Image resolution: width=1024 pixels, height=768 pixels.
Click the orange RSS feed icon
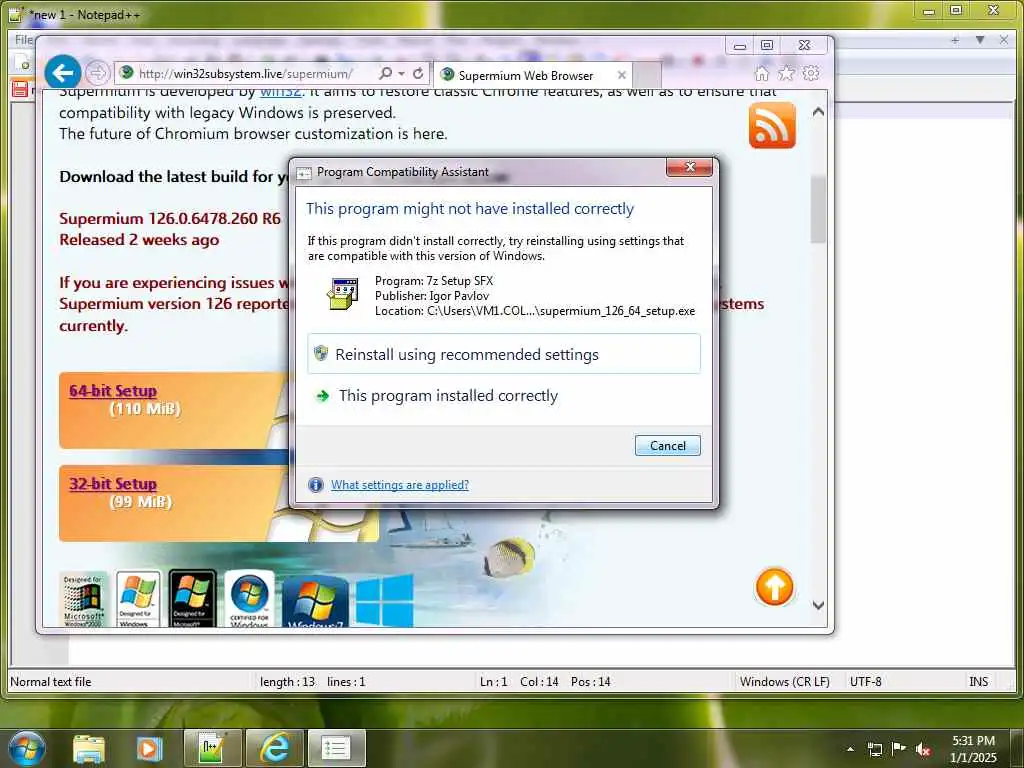[772, 125]
